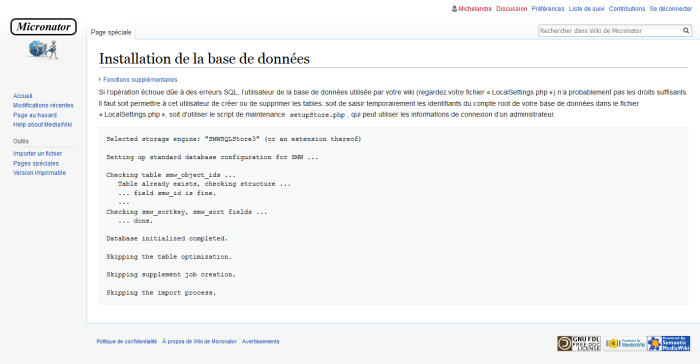The image size is (700, 364).
Task: Open À propos de Wiki de Micronator
Action: (x=200, y=342)
